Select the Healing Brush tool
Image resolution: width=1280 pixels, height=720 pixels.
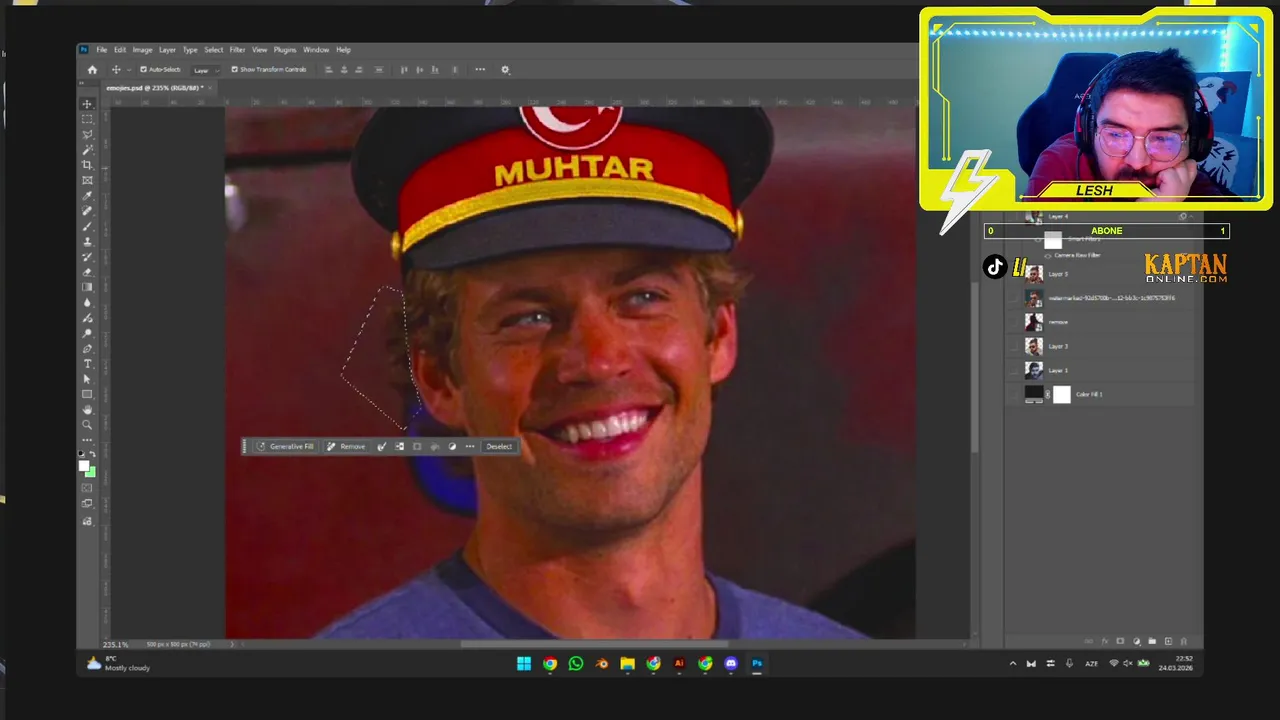[x=87, y=211]
